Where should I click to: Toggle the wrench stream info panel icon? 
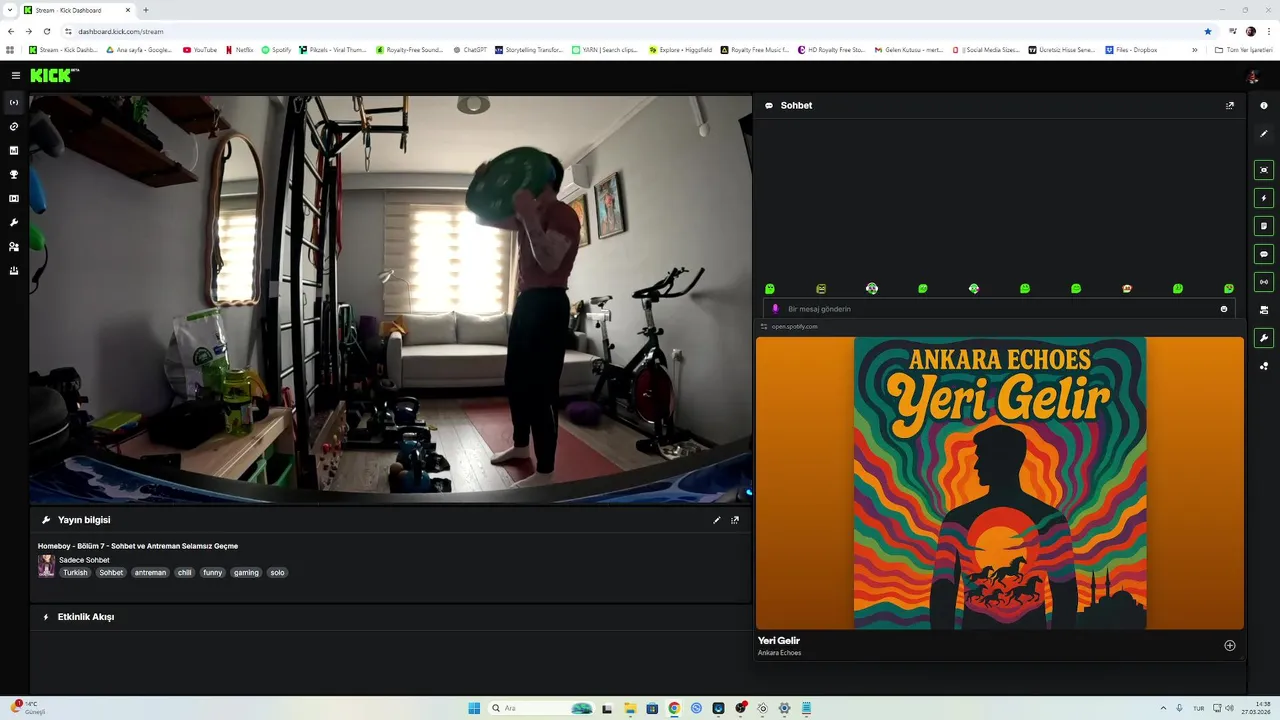(1264, 338)
